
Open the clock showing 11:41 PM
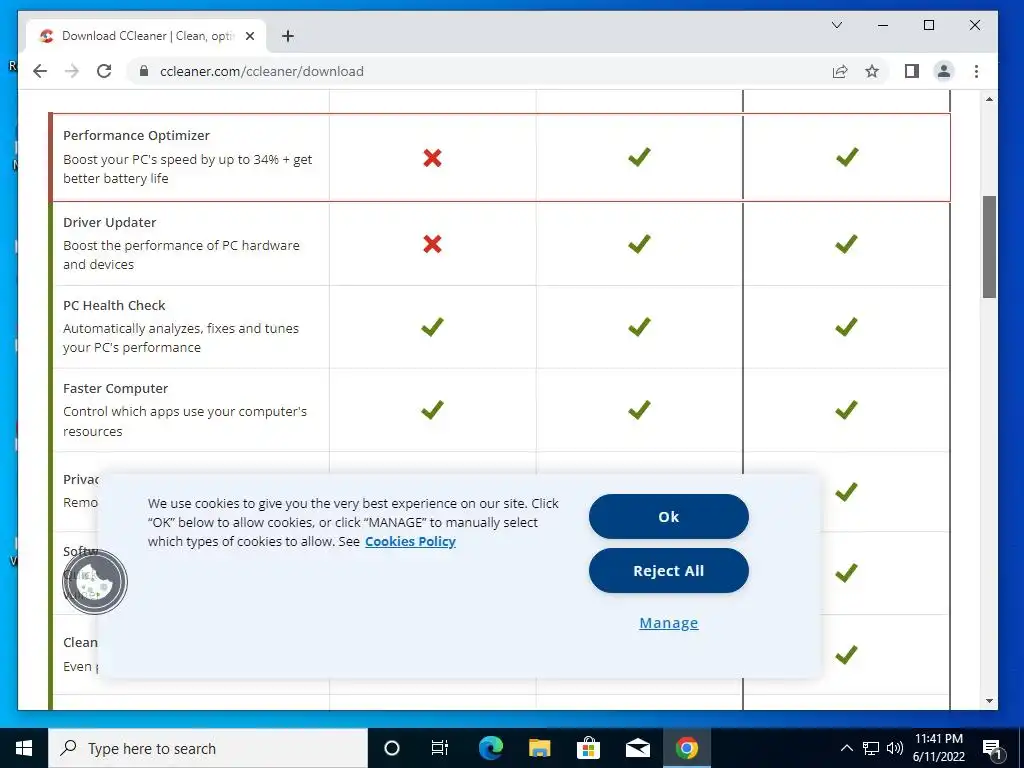(938, 748)
